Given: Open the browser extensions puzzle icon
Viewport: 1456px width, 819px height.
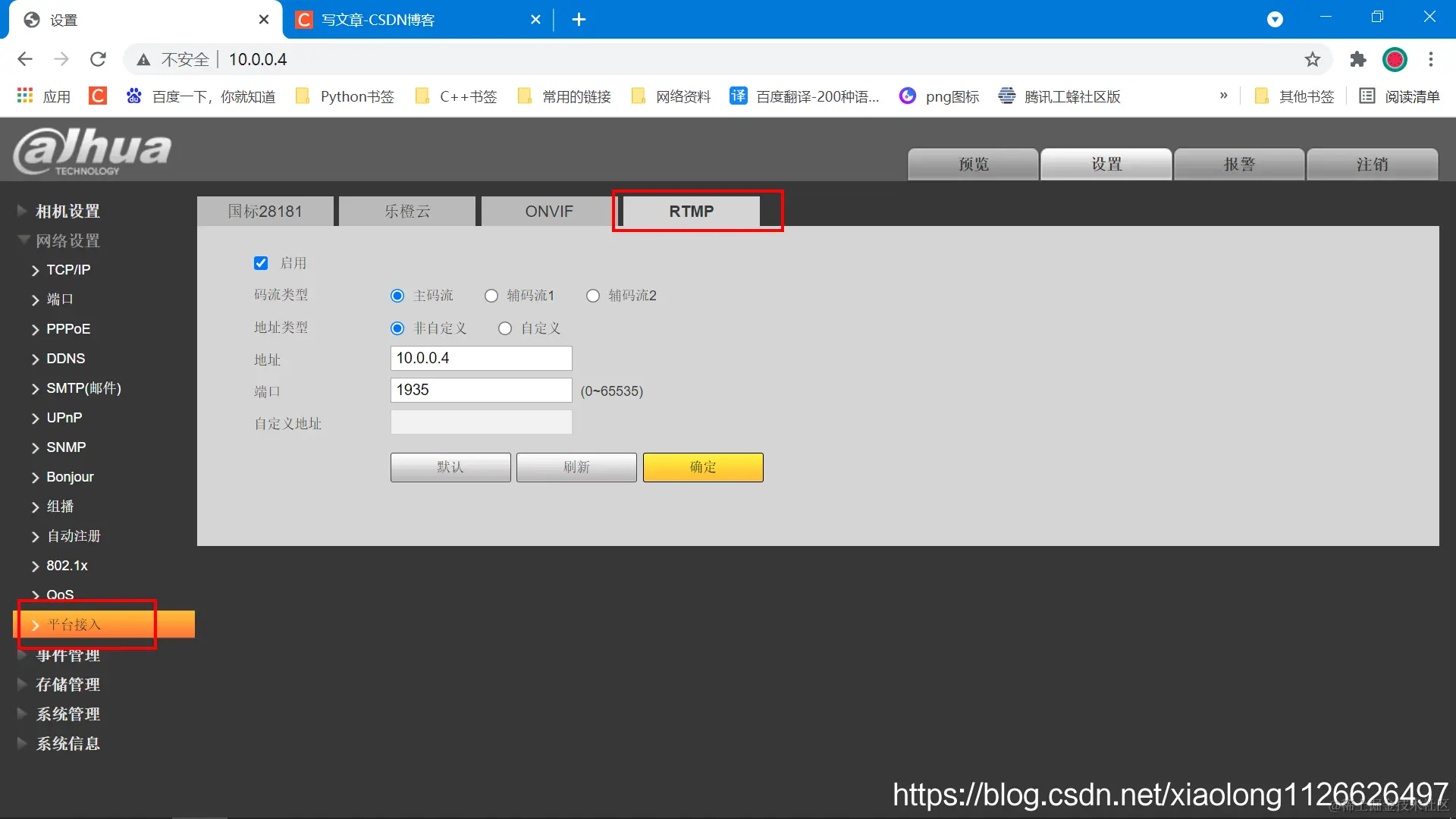Looking at the screenshot, I should coord(1357,59).
